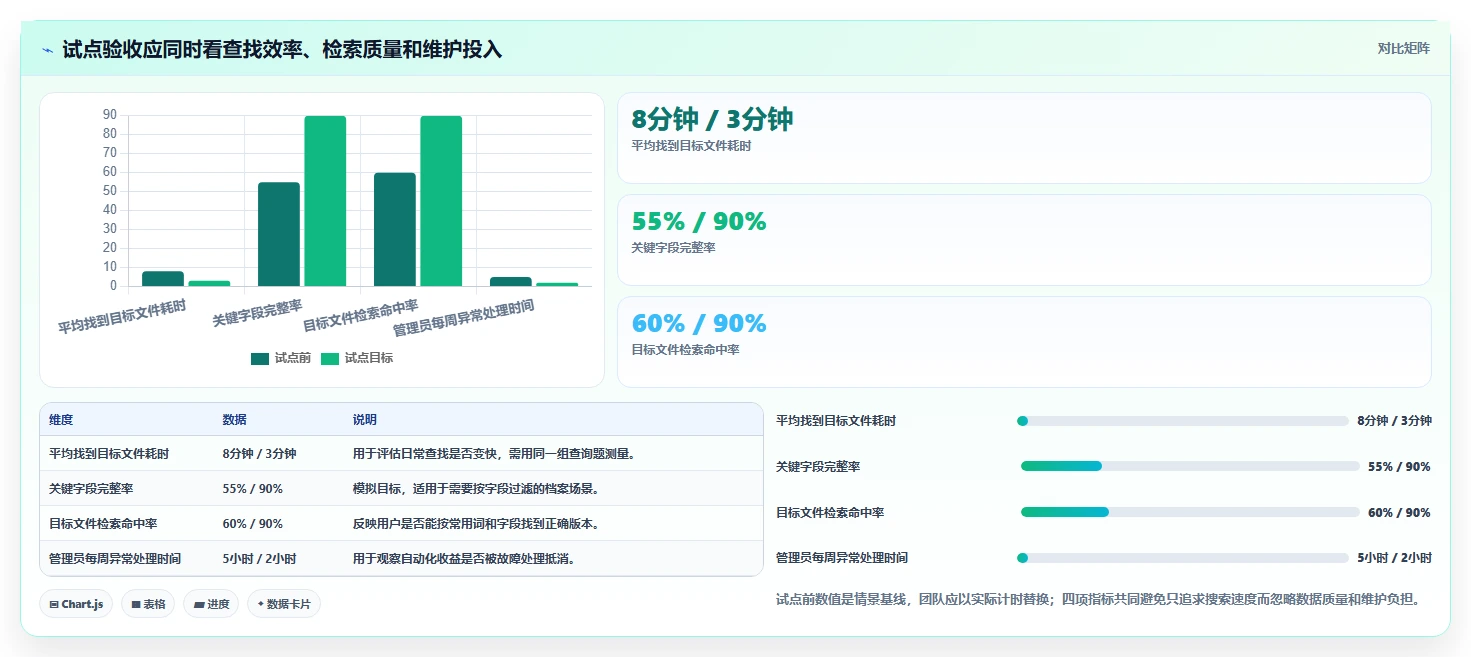
Task: Select table value 8分钟 / 3分钟
Action: tap(259, 454)
